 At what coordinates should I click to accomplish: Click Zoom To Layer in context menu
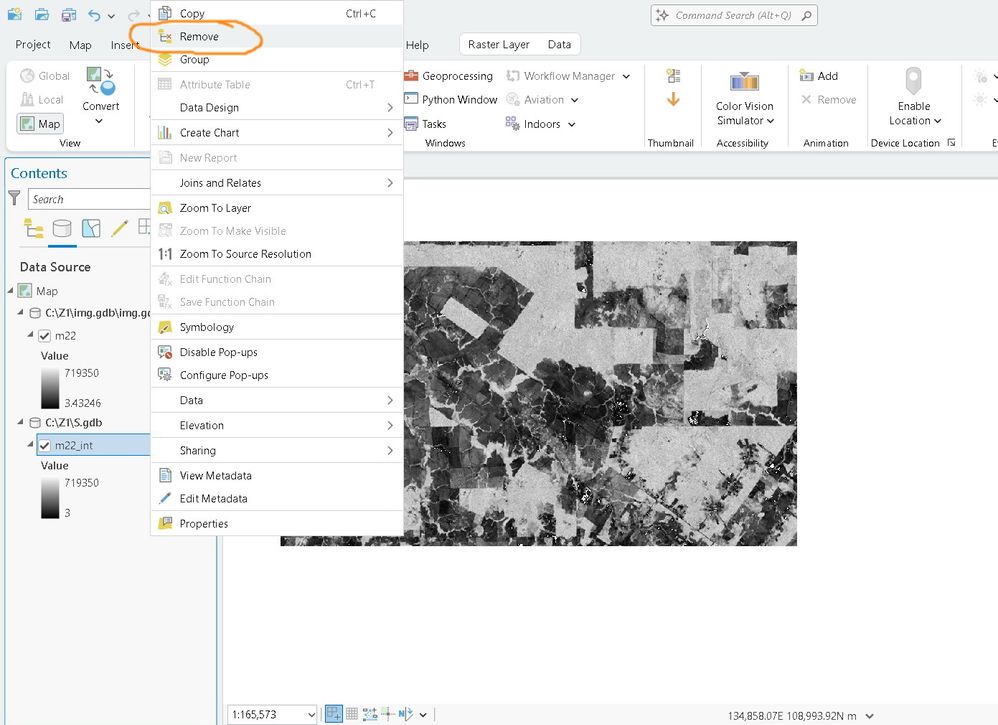[x=277, y=208]
